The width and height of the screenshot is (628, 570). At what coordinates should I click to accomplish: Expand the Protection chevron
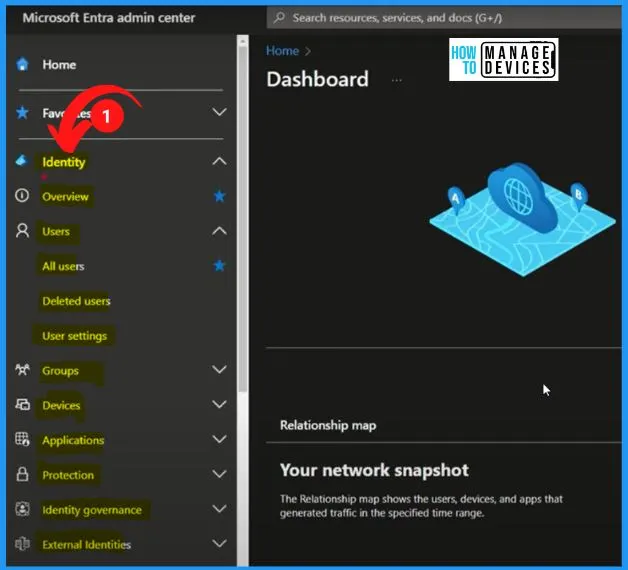point(219,474)
